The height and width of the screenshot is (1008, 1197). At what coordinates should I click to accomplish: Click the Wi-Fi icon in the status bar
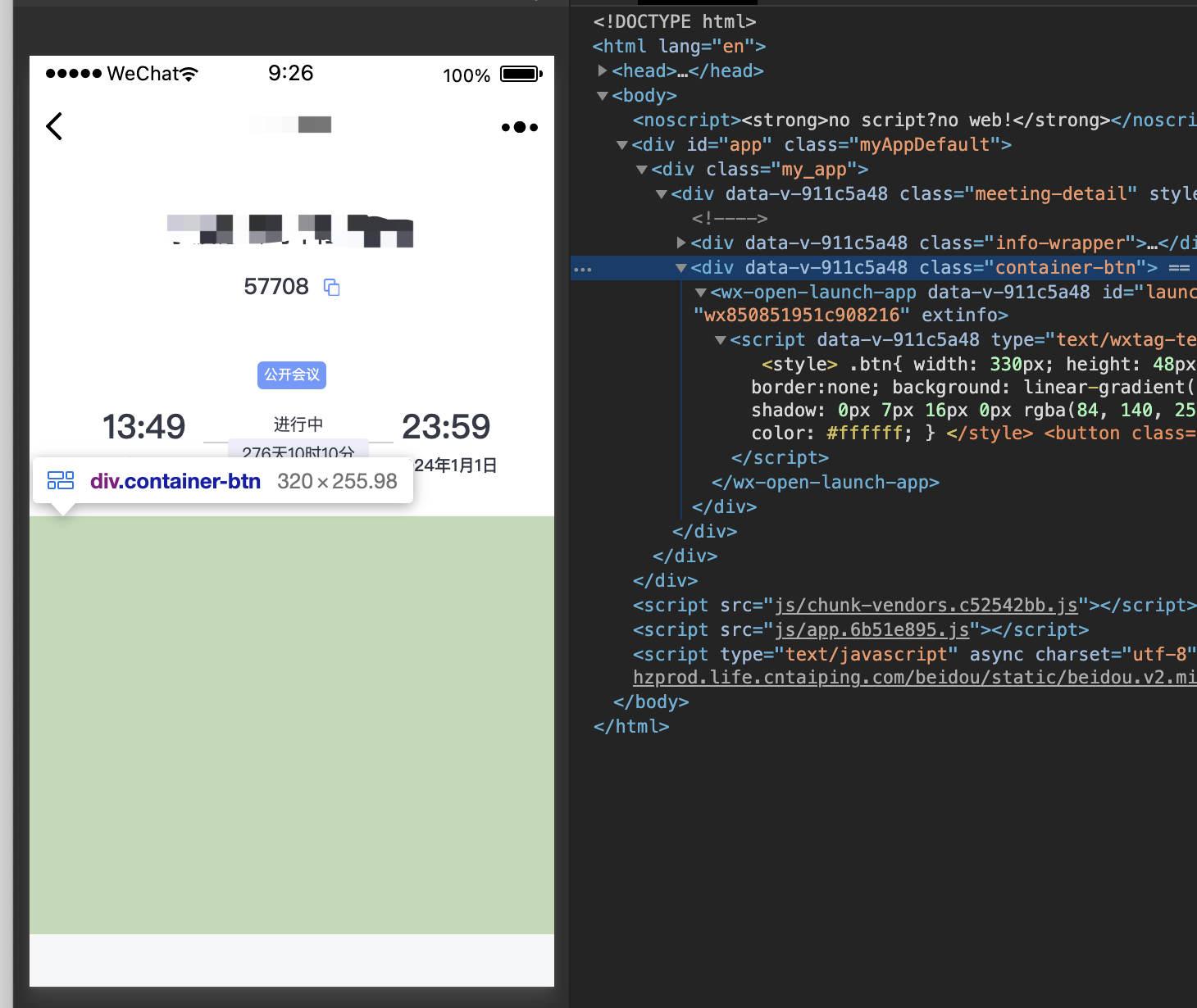coord(189,74)
